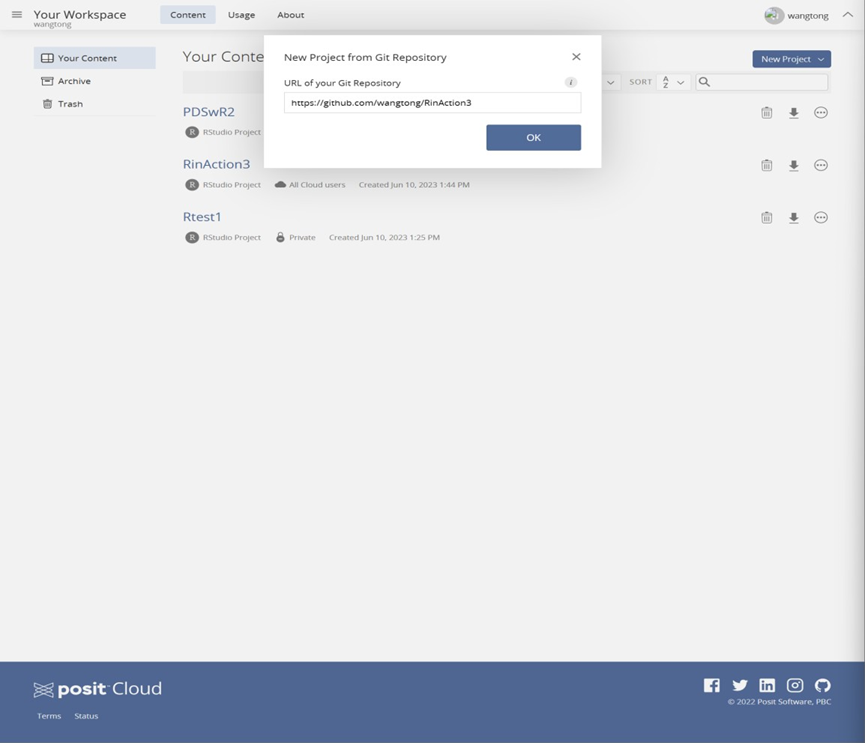Open the Instagram icon in footer
Screen dimensions: 865x743
(794, 685)
